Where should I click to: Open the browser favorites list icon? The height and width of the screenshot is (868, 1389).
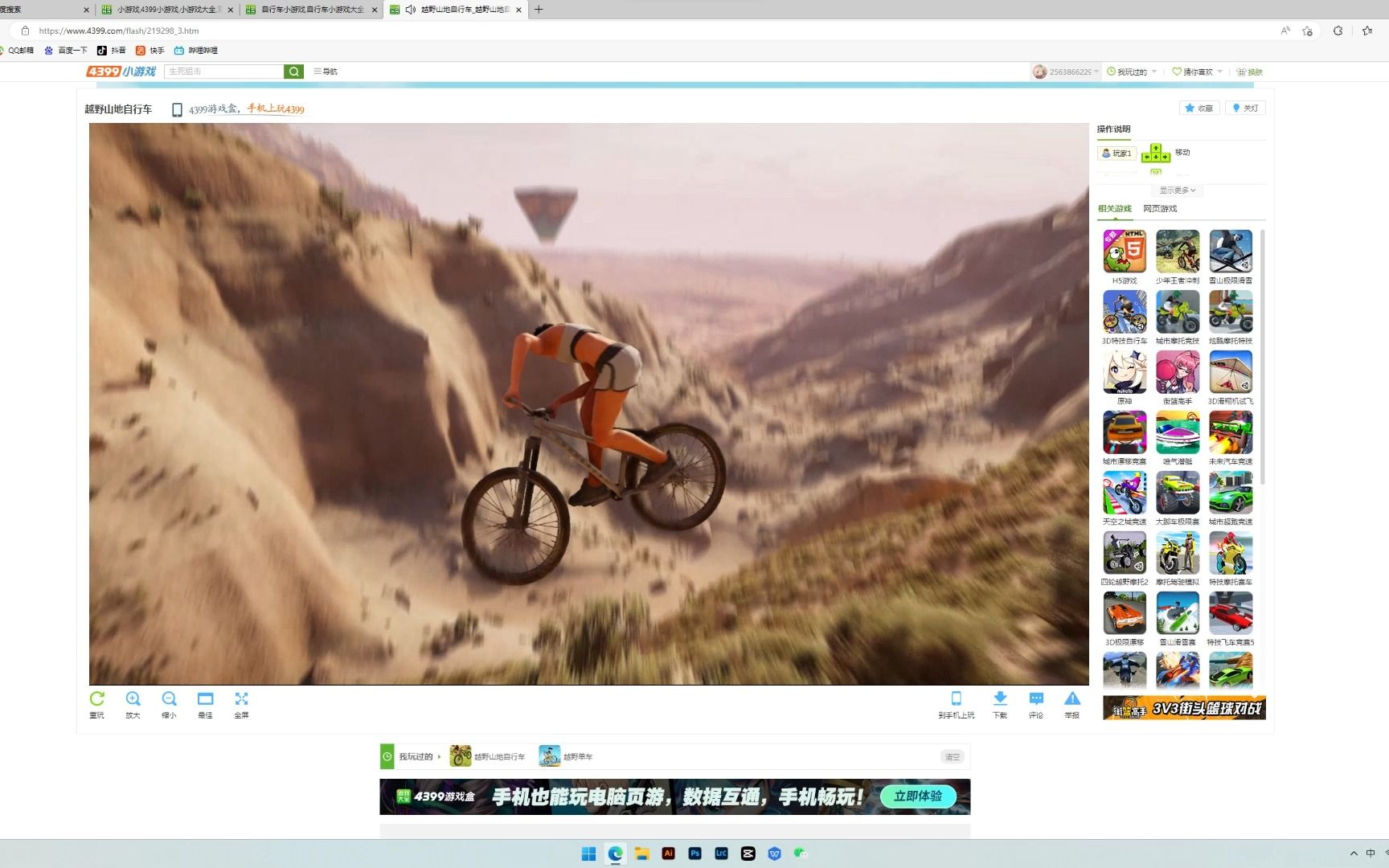point(1367,31)
